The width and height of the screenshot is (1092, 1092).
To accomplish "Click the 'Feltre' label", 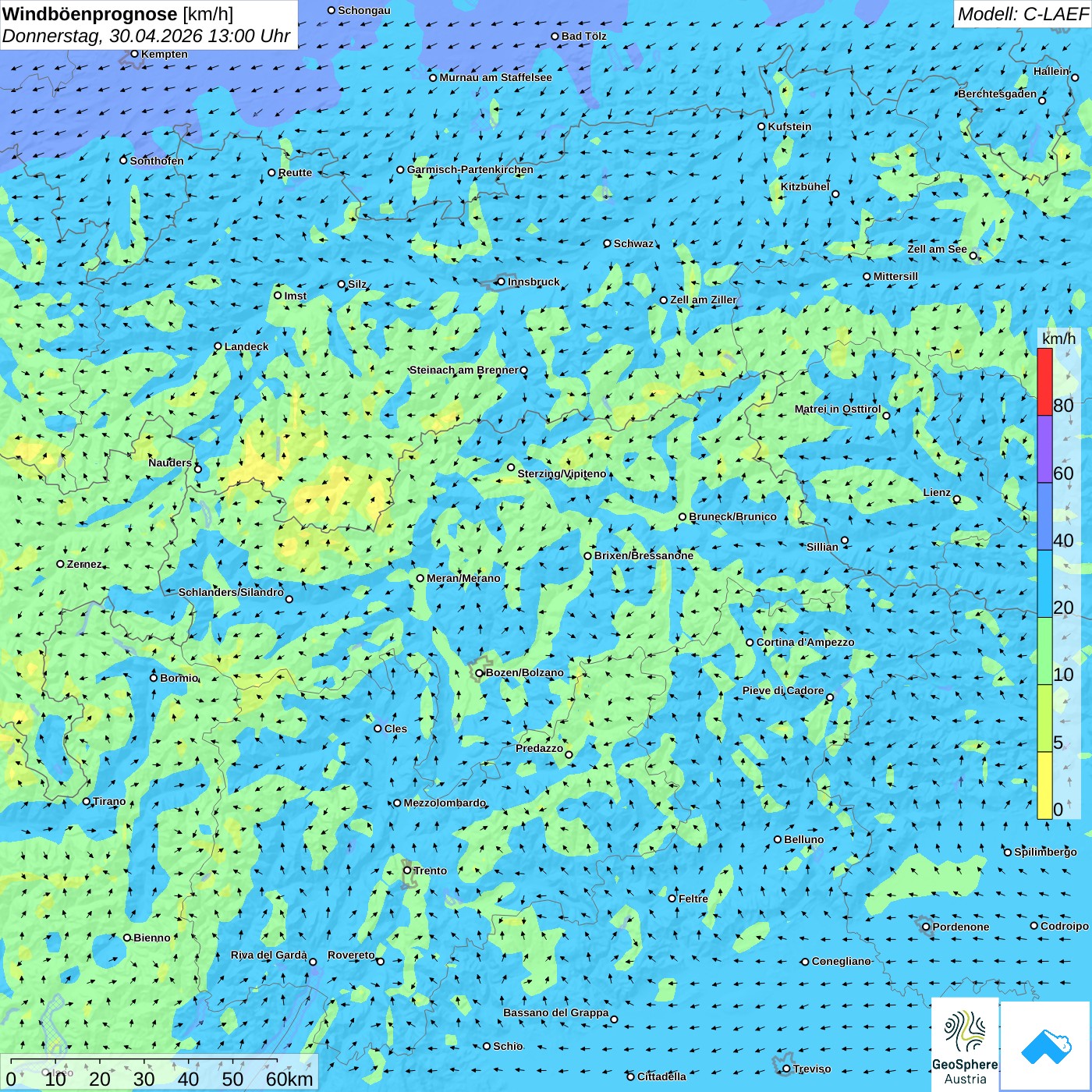I will [x=693, y=899].
